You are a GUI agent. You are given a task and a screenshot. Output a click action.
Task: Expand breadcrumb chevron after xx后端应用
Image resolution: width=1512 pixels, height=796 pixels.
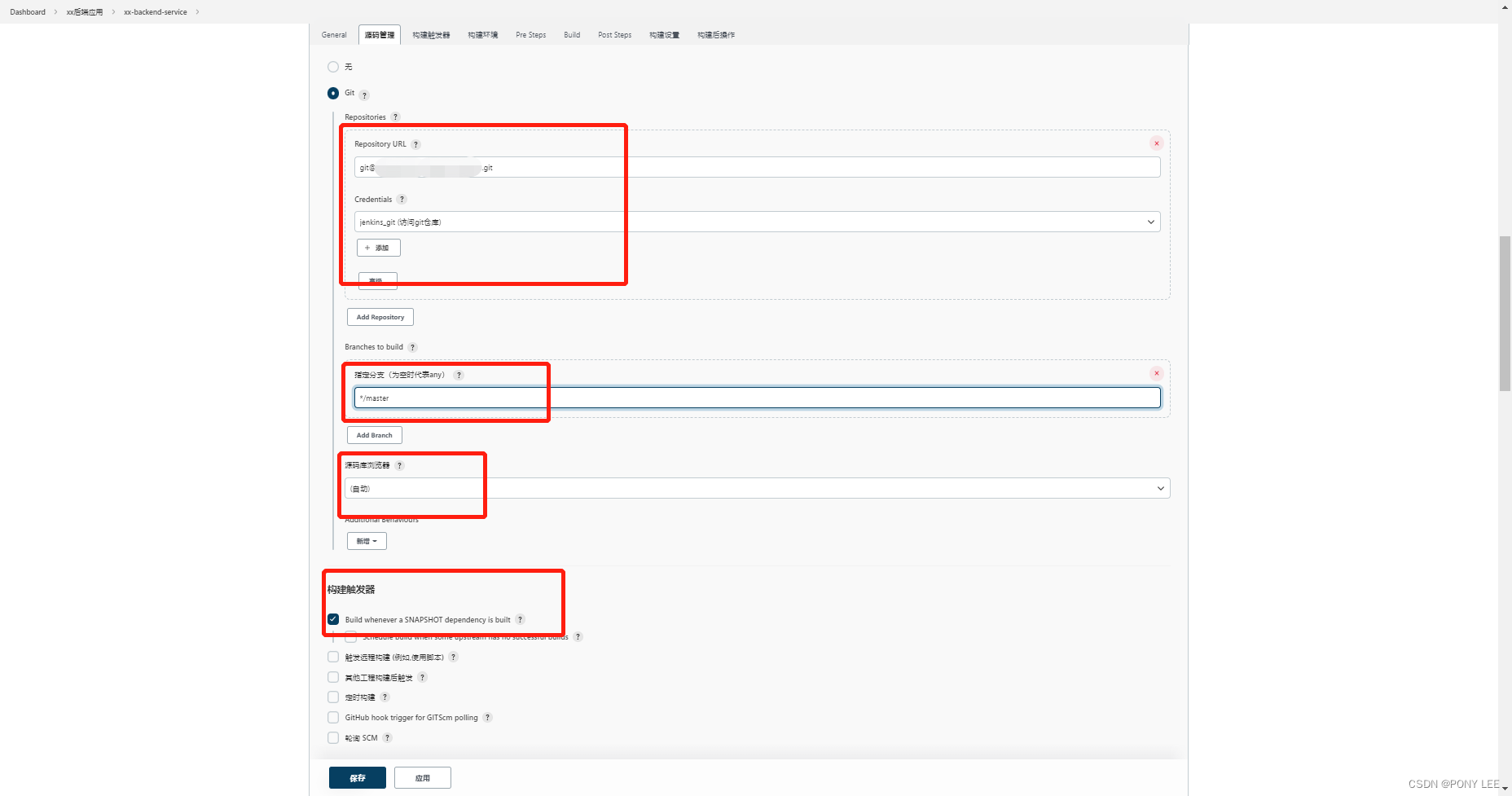tap(113, 12)
